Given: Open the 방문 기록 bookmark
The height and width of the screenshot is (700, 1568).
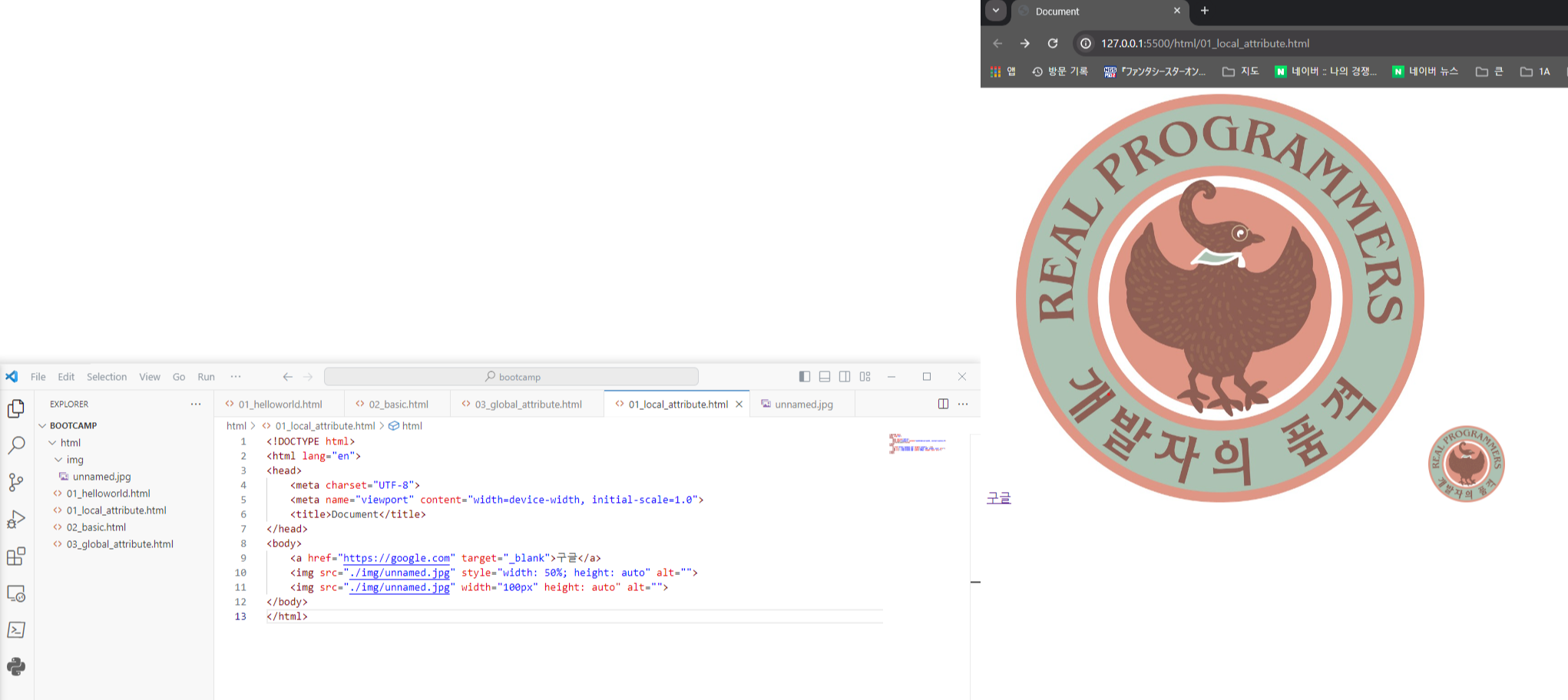Looking at the screenshot, I should pyautogui.click(x=1060, y=71).
